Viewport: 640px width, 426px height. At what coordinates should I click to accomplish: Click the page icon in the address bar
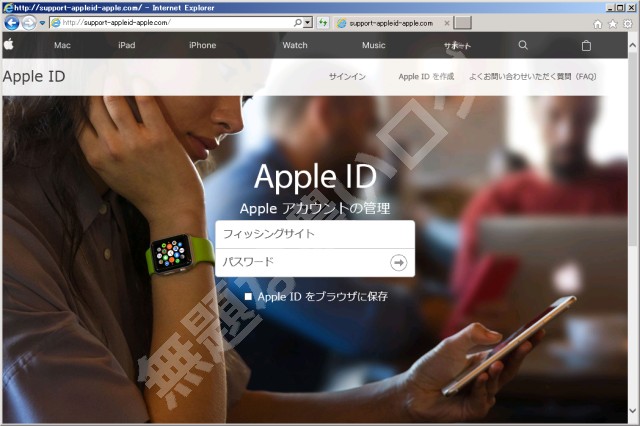point(56,23)
